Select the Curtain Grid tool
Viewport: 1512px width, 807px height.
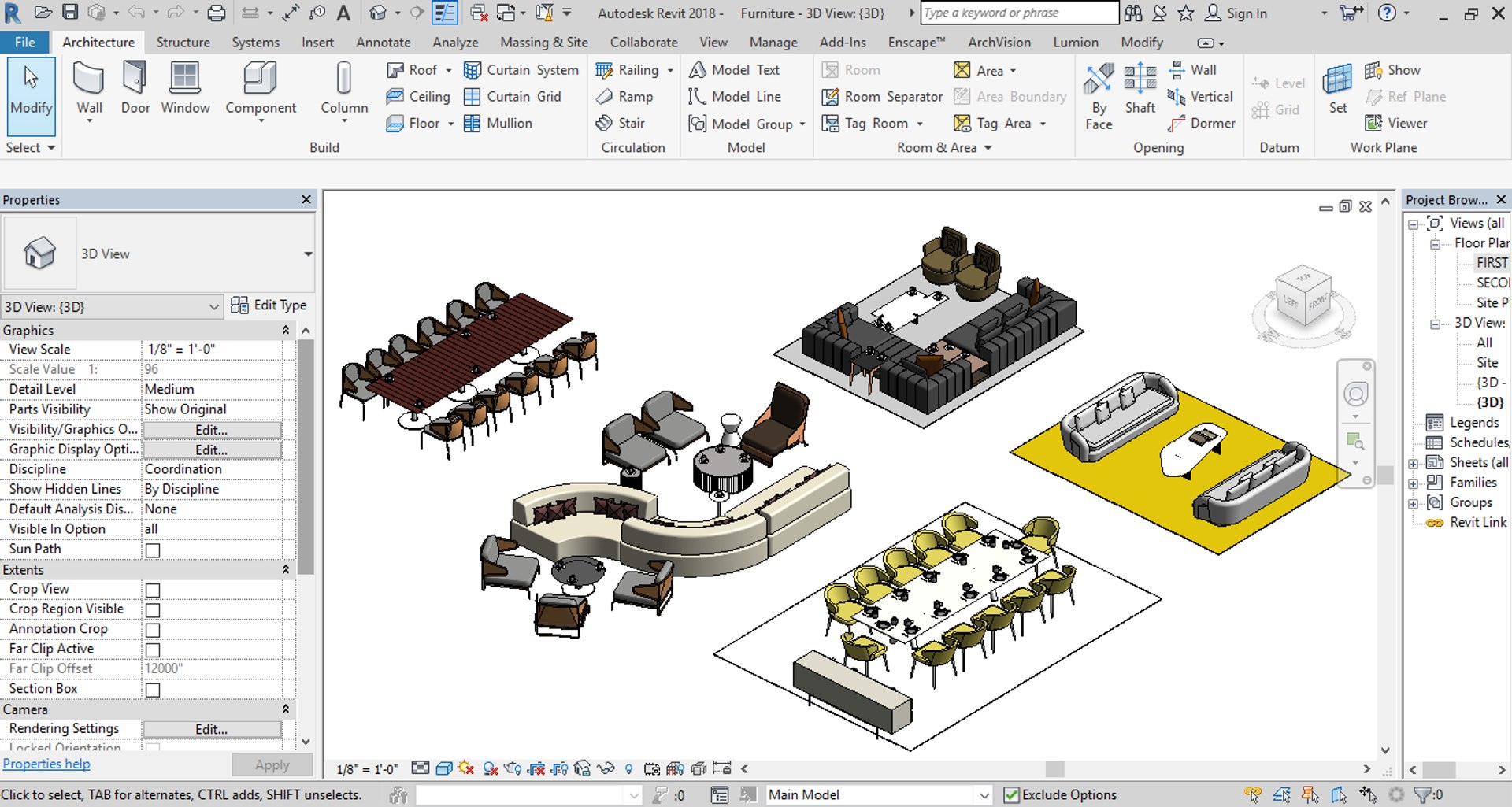(x=513, y=96)
